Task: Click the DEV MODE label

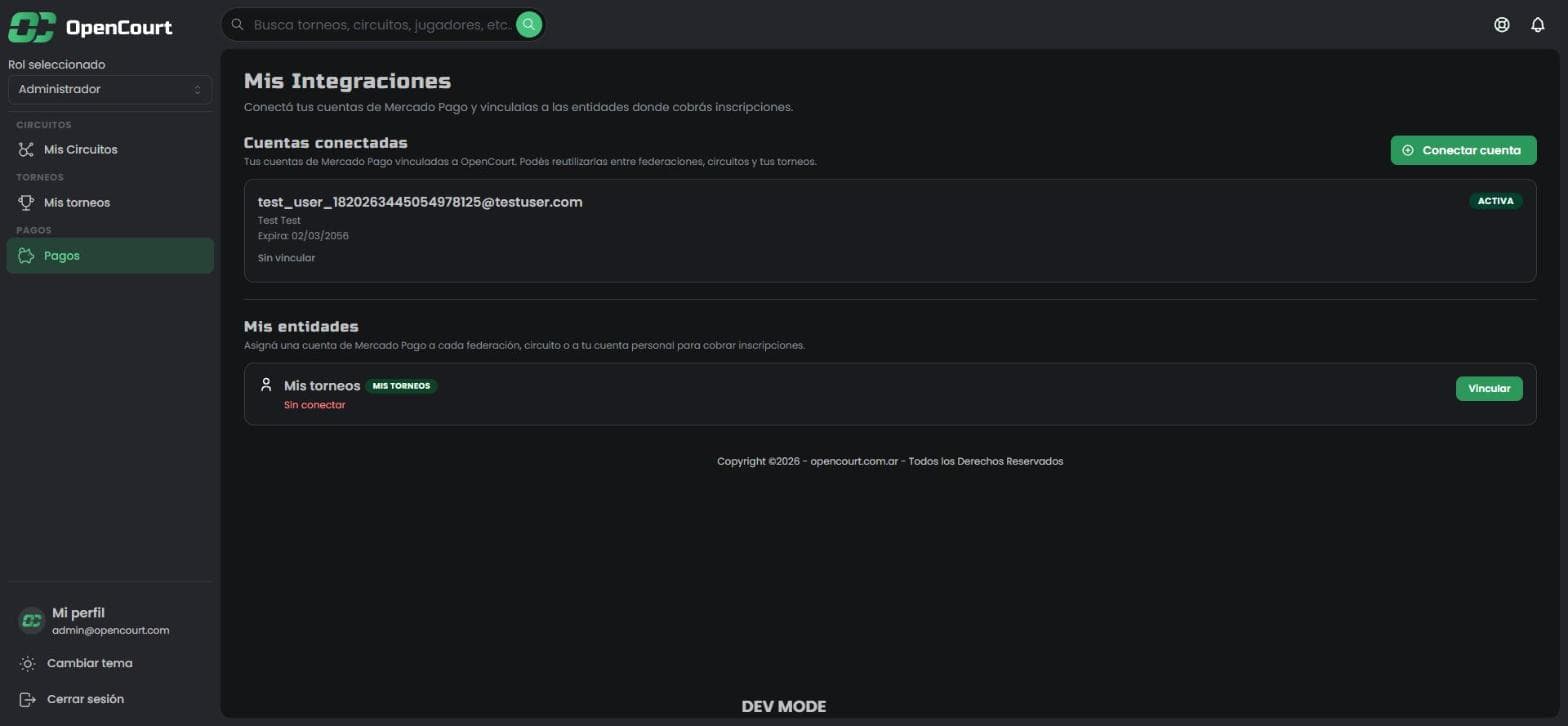Action: (x=784, y=707)
